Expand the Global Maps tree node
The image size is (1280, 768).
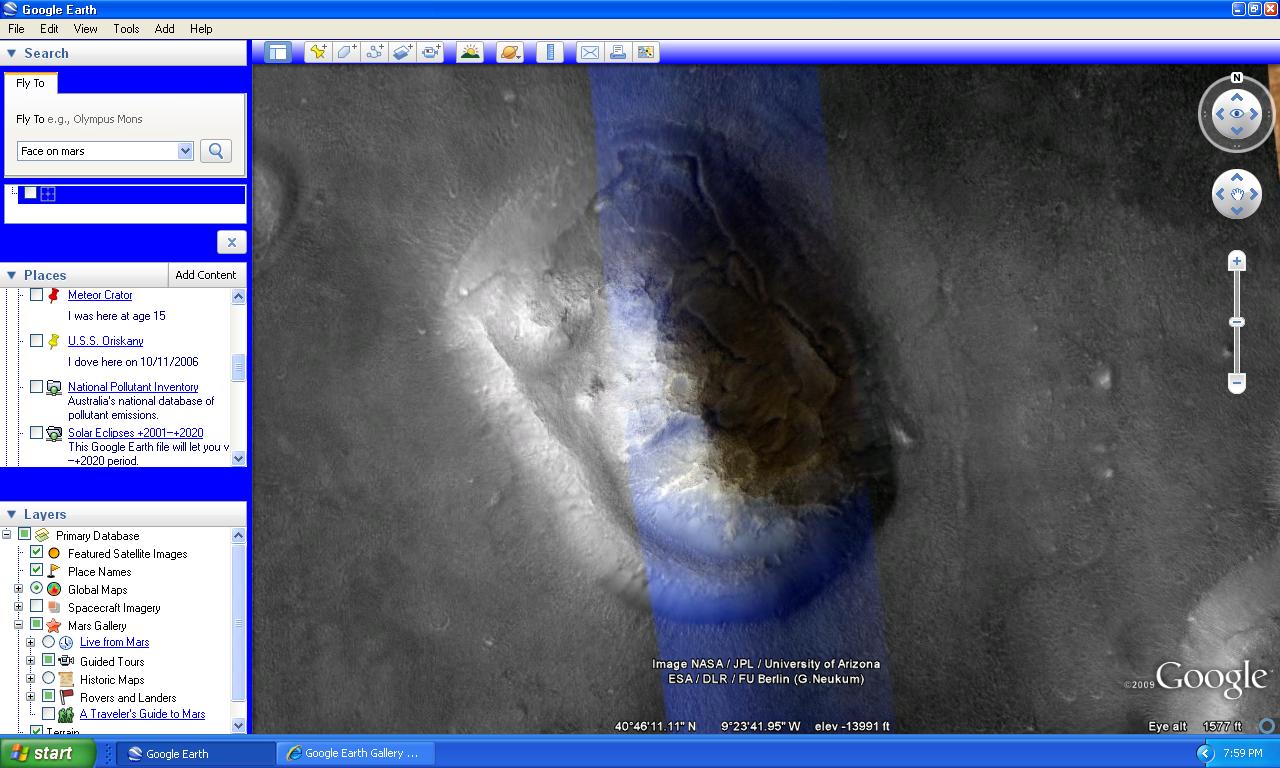(18, 589)
